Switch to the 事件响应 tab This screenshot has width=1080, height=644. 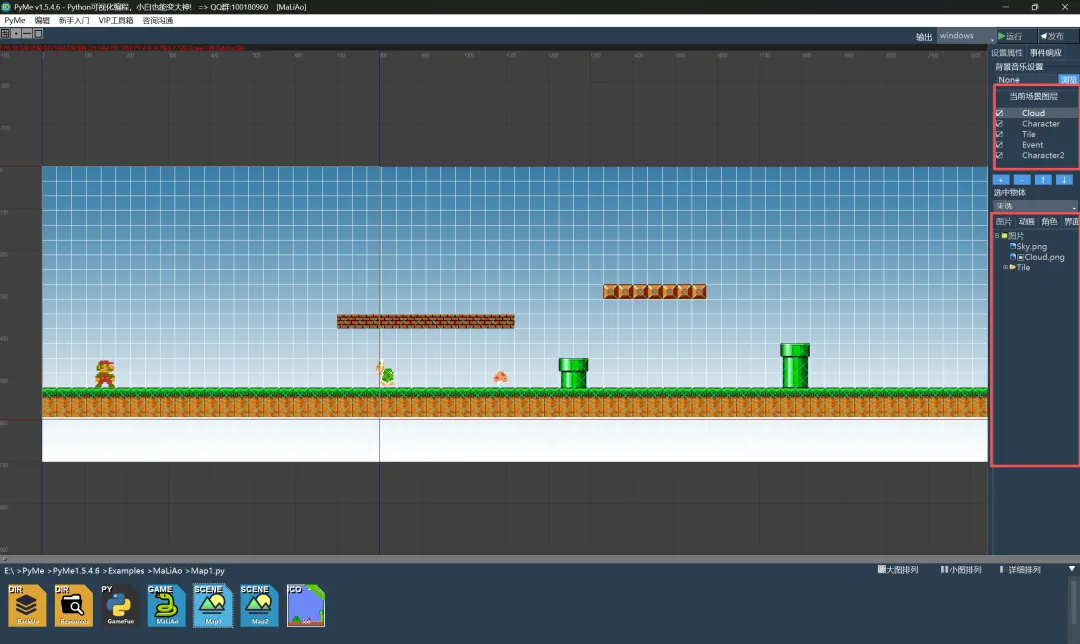point(1046,52)
